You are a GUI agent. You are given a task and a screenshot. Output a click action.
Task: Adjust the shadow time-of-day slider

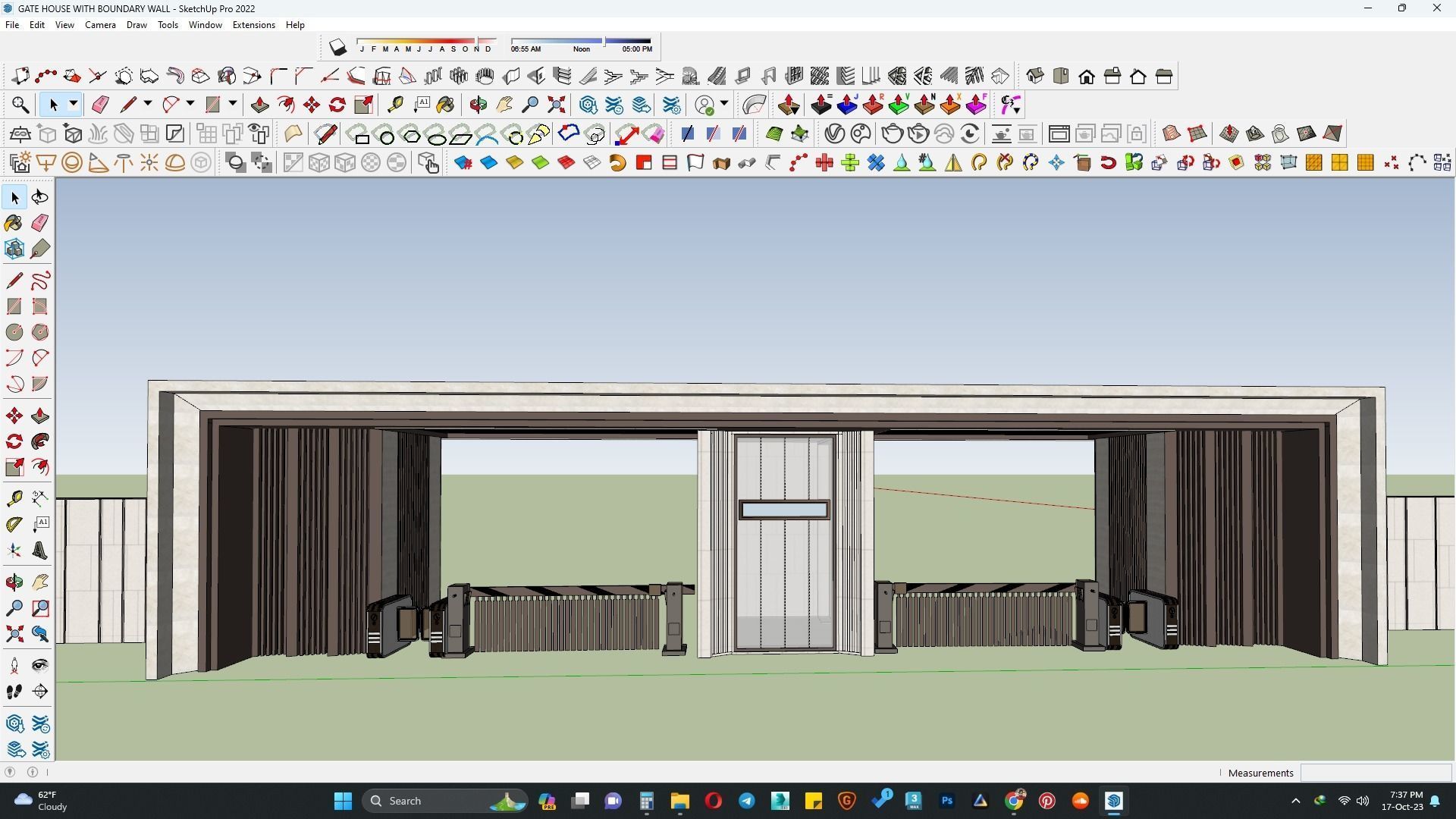point(604,41)
